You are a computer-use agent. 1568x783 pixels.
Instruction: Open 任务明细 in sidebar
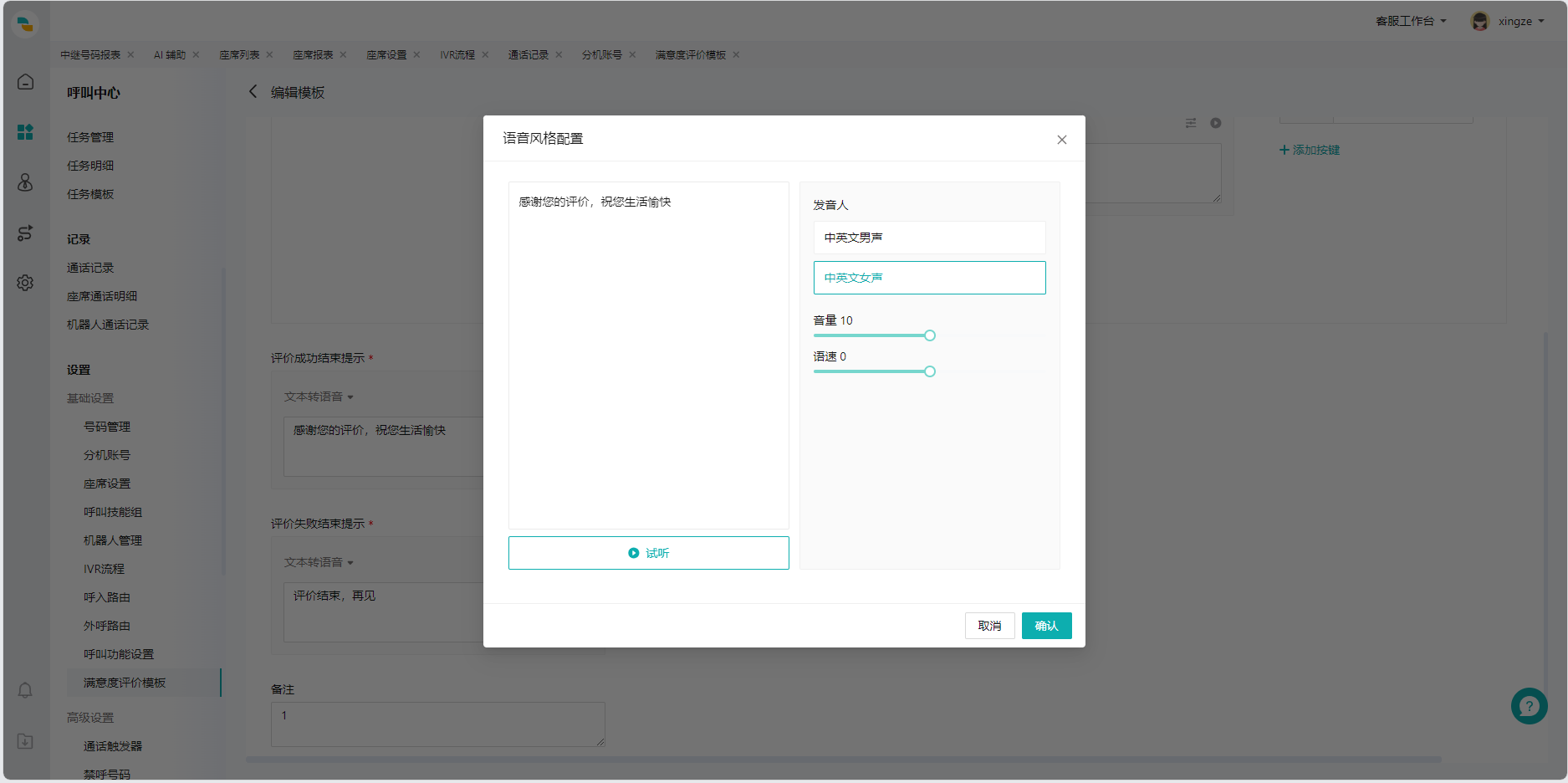click(90, 166)
